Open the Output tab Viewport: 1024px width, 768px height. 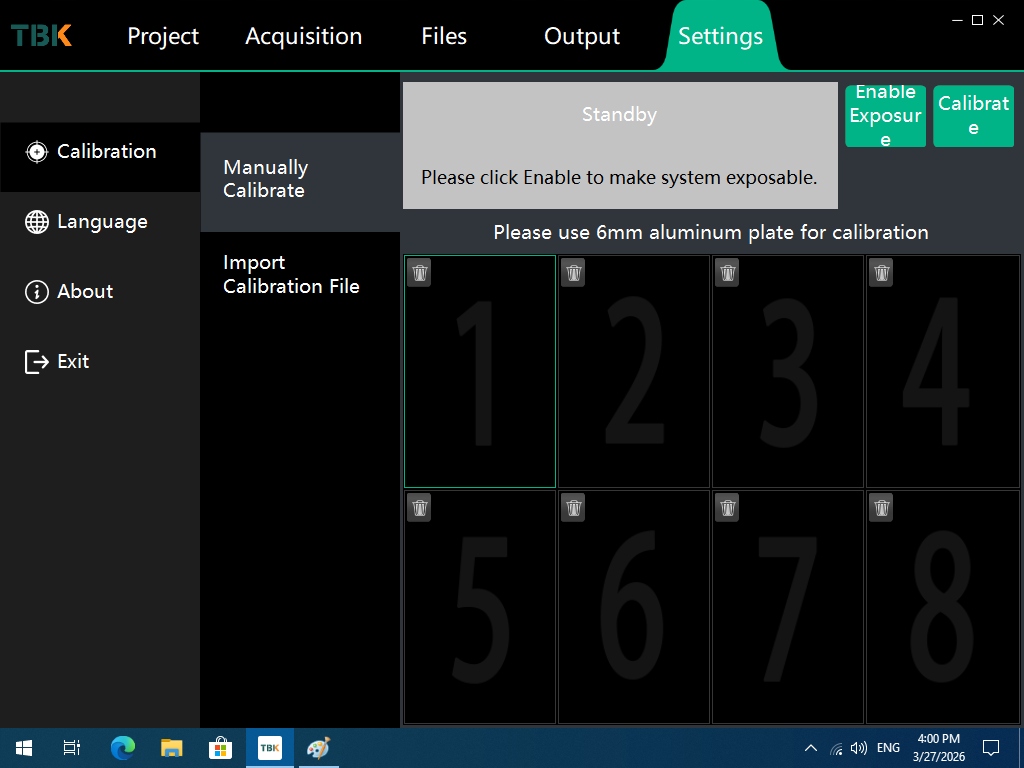(581, 36)
